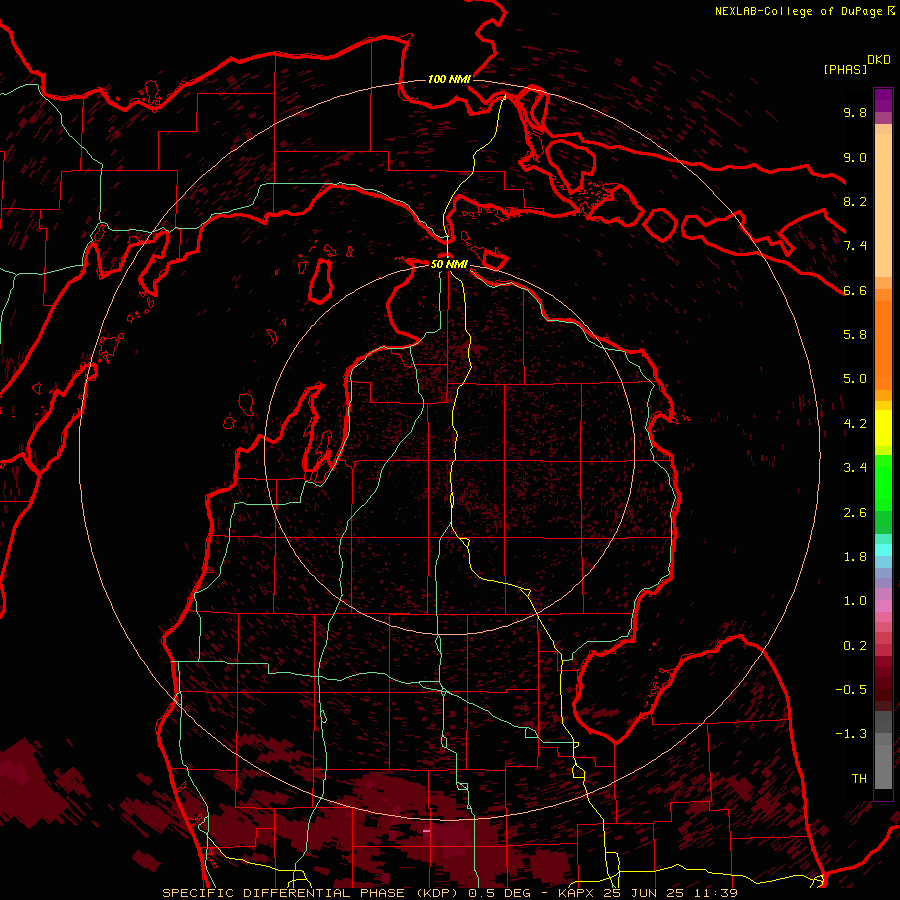Click the TH threshold label
The height and width of the screenshot is (900, 900).
click(x=859, y=778)
